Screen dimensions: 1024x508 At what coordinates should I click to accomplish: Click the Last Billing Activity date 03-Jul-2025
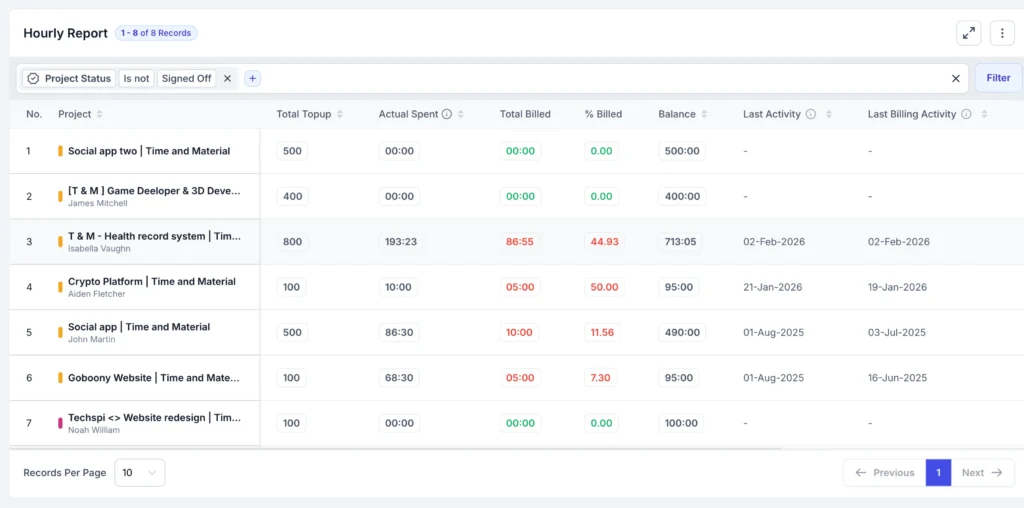pyautogui.click(x=897, y=332)
